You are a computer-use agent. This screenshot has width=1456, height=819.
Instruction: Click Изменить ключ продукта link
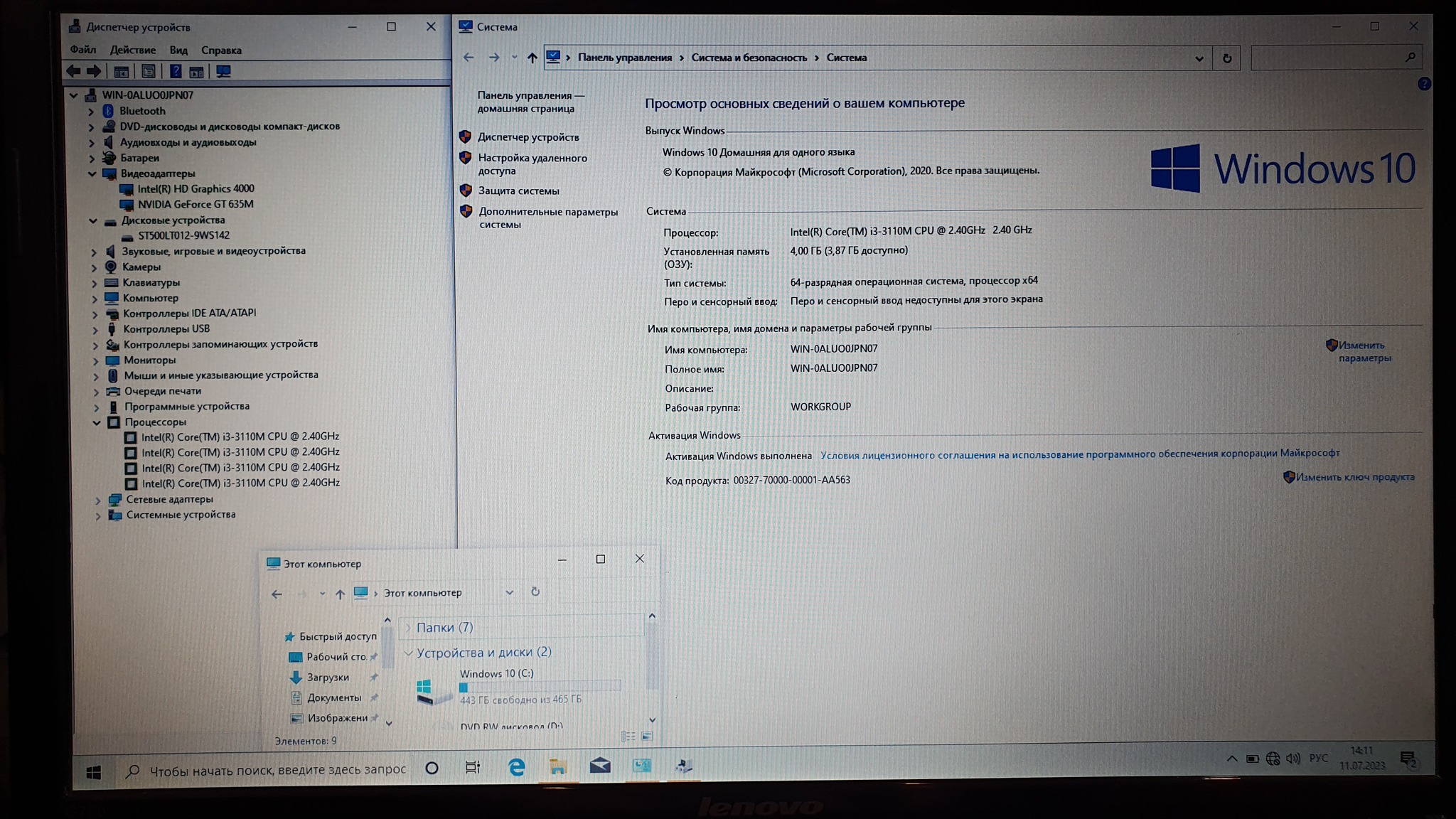point(1354,477)
